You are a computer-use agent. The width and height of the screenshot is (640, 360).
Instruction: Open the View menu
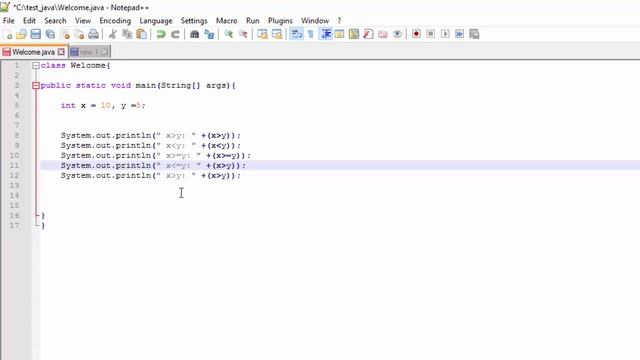(x=82, y=20)
